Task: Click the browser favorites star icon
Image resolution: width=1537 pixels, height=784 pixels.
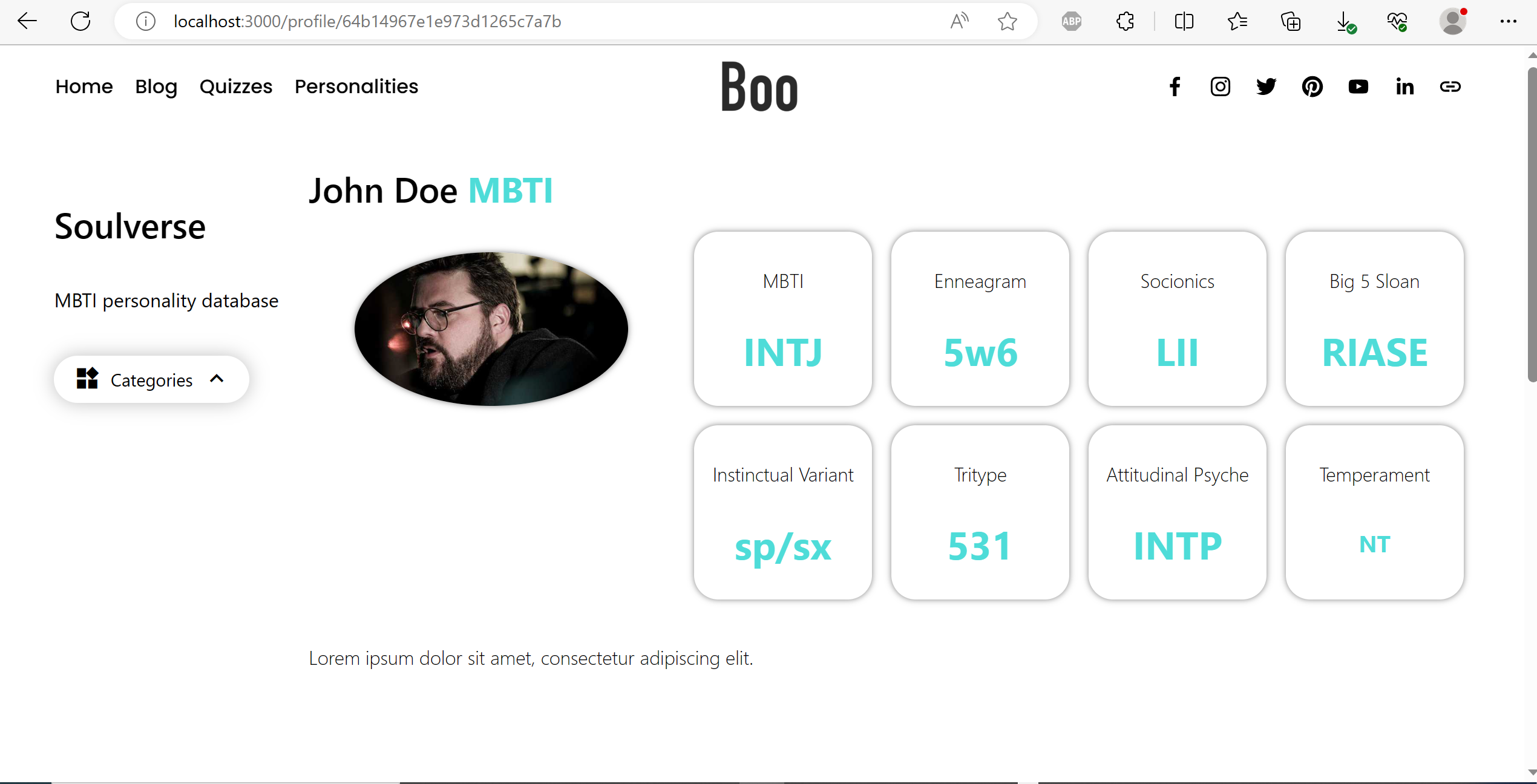Action: (1007, 21)
